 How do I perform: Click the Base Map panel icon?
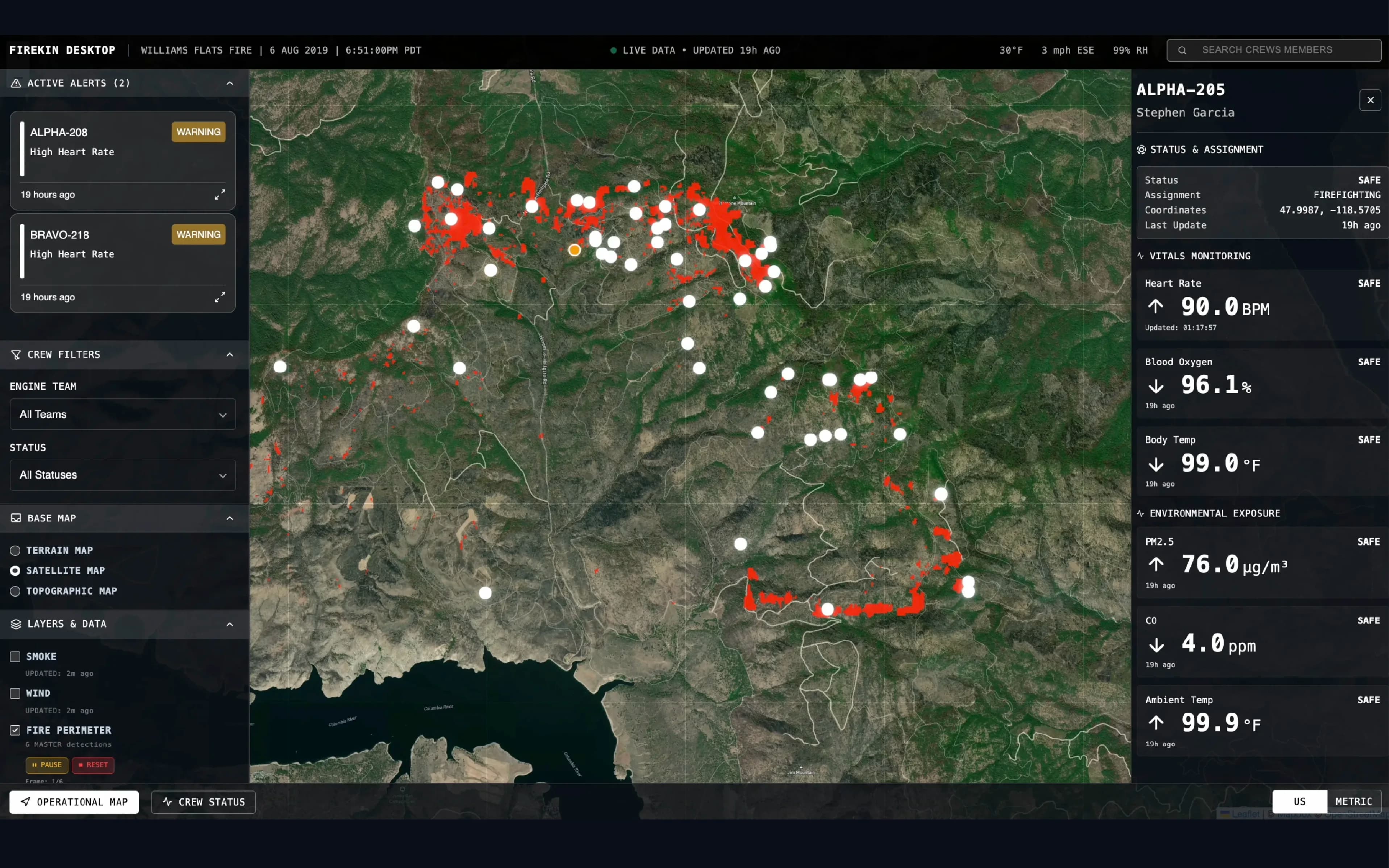click(16, 518)
